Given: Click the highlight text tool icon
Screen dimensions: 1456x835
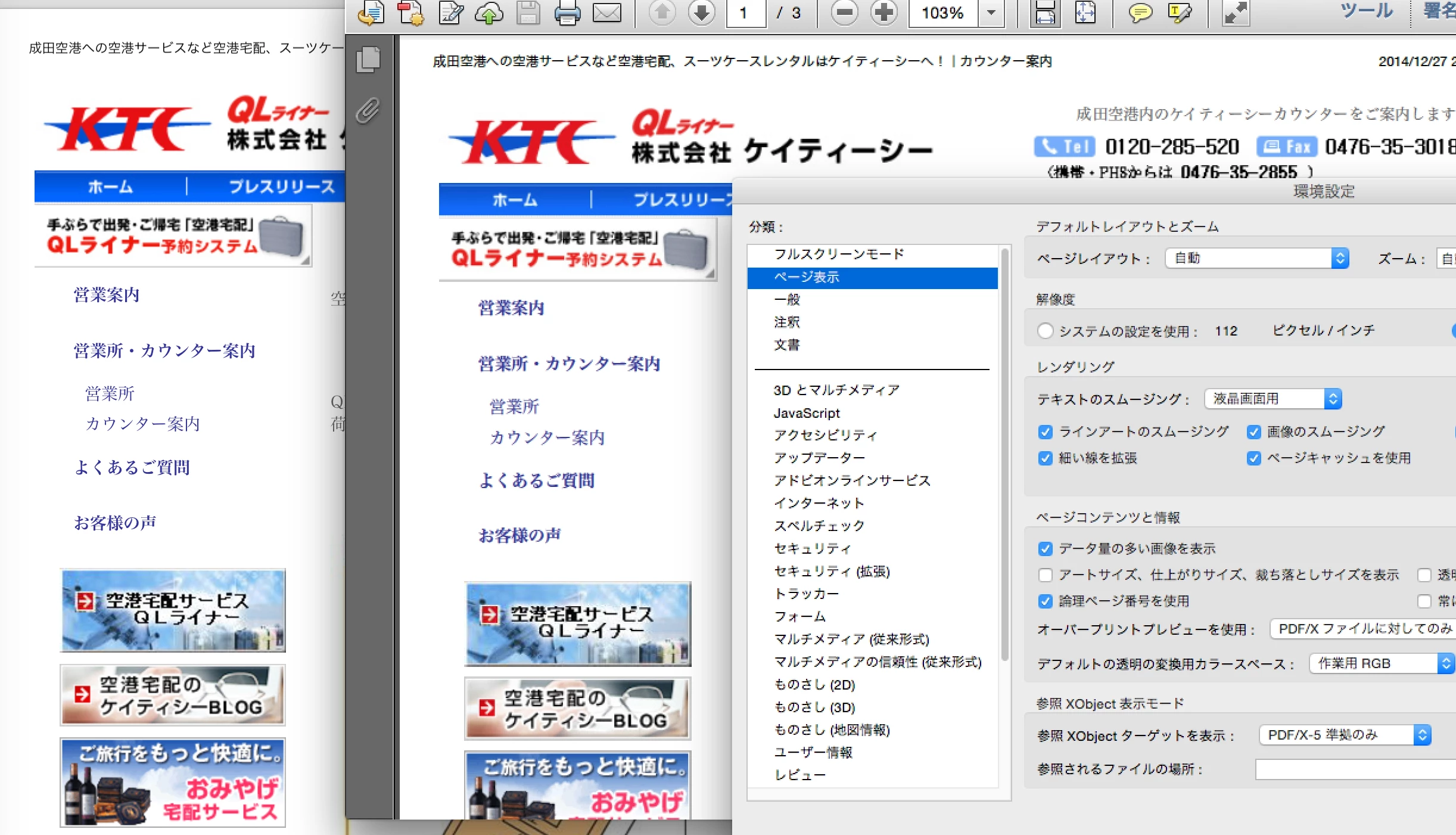Looking at the screenshot, I should click(x=1180, y=13).
